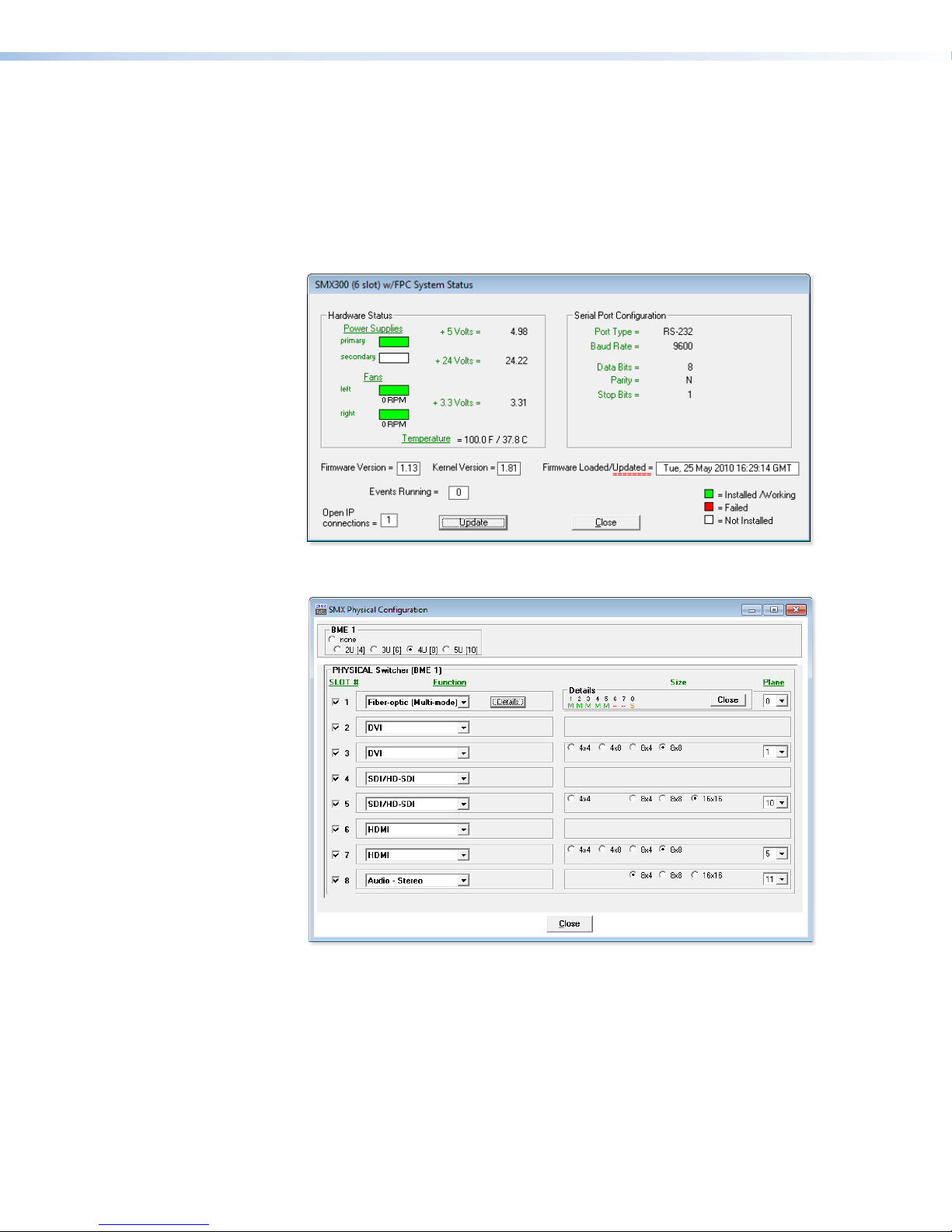952x1232 pixels.
Task: Click the Power Supplies heading link
Action: click(373, 329)
